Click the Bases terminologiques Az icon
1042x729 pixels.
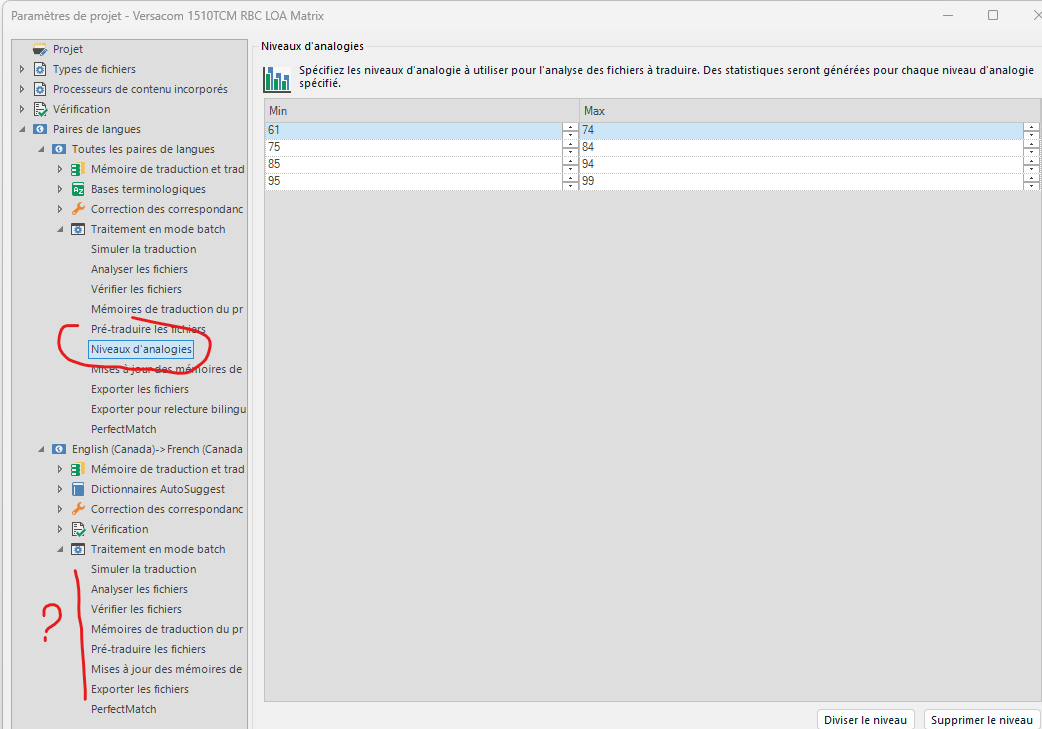[x=78, y=189]
